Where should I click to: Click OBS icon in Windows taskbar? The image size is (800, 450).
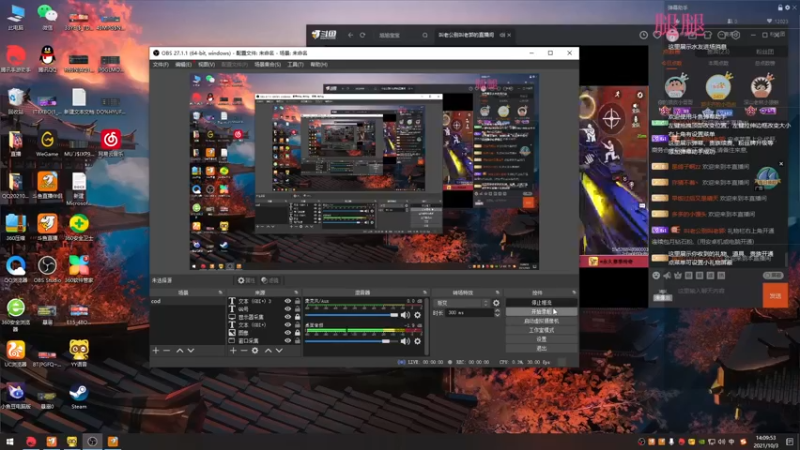(92, 441)
